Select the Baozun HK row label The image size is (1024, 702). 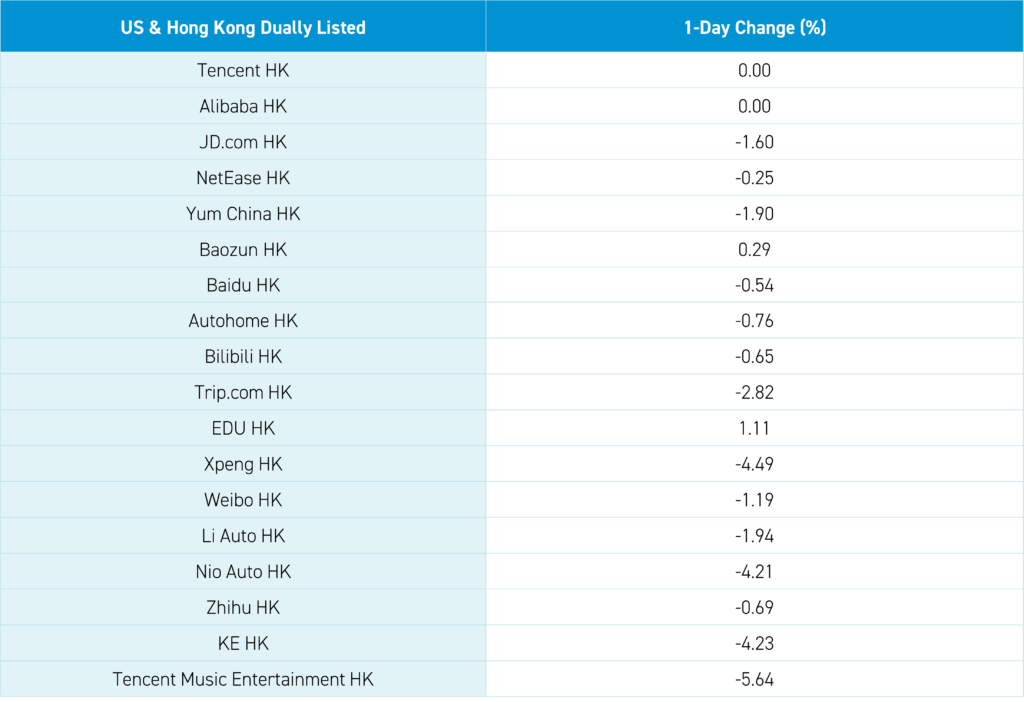[x=243, y=250]
